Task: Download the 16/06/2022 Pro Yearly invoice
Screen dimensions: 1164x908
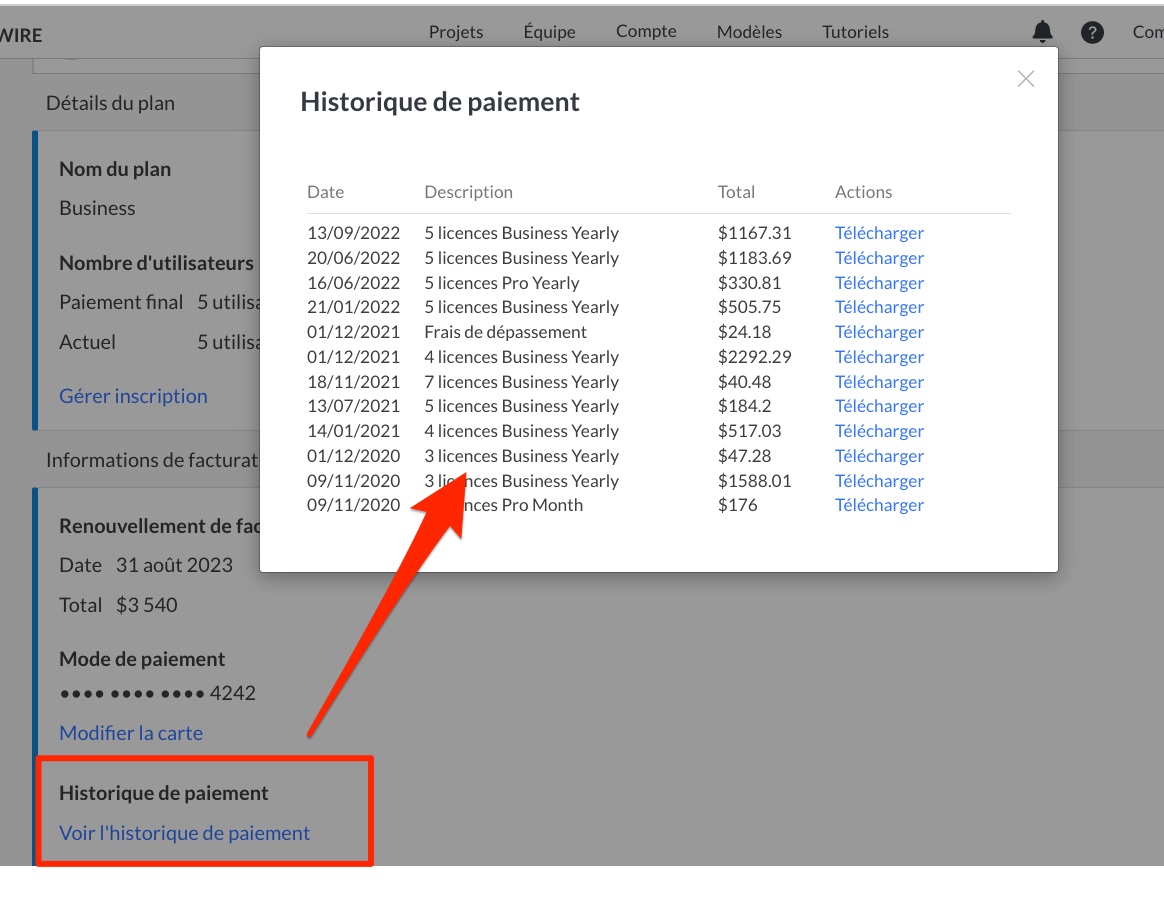Action: click(879, 283)
